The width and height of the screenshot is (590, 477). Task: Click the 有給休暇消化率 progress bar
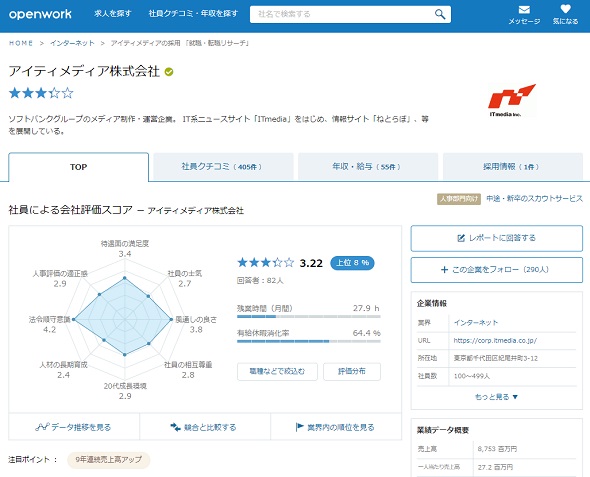309,342
